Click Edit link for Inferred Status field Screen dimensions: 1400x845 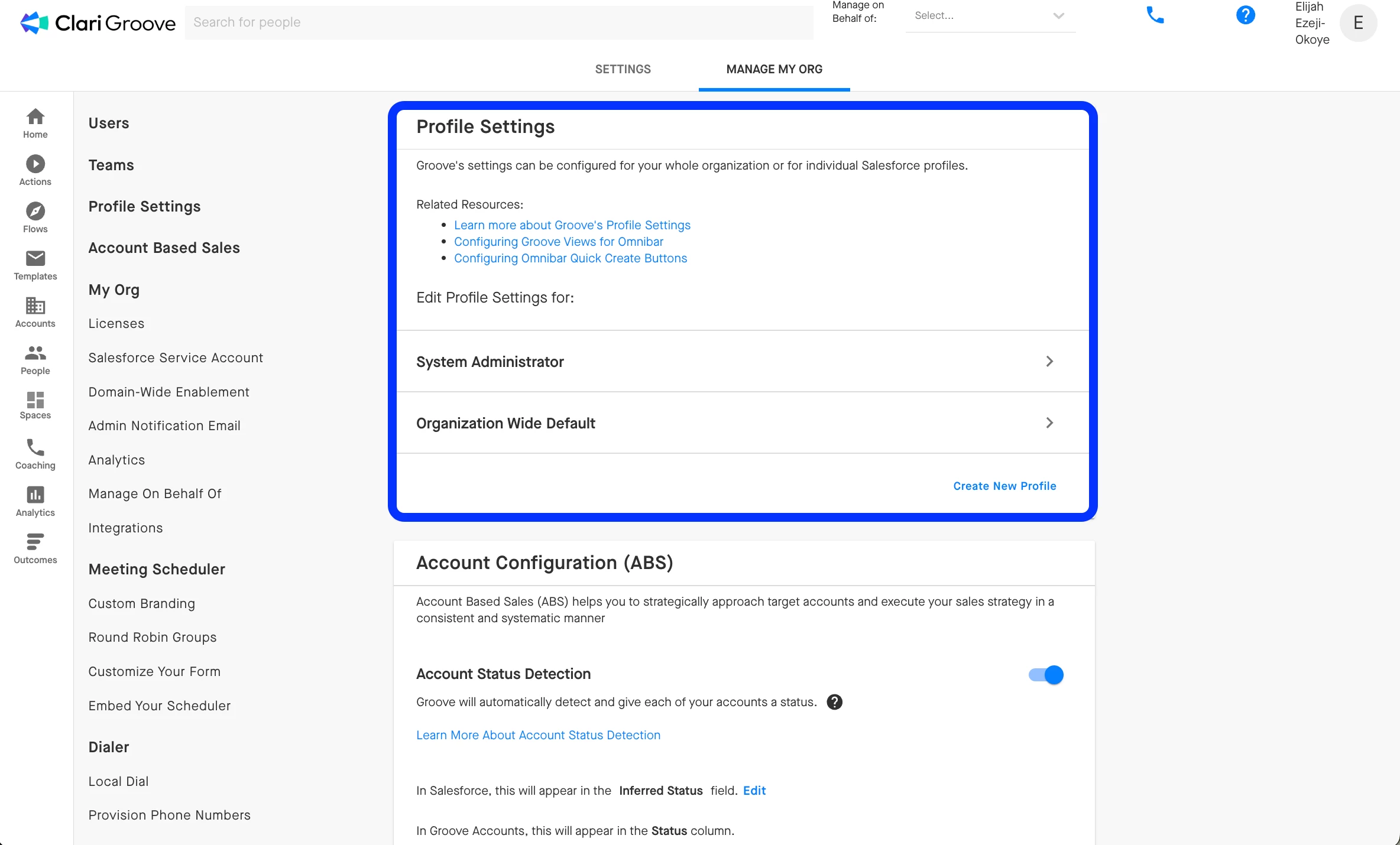coord(754,791)
